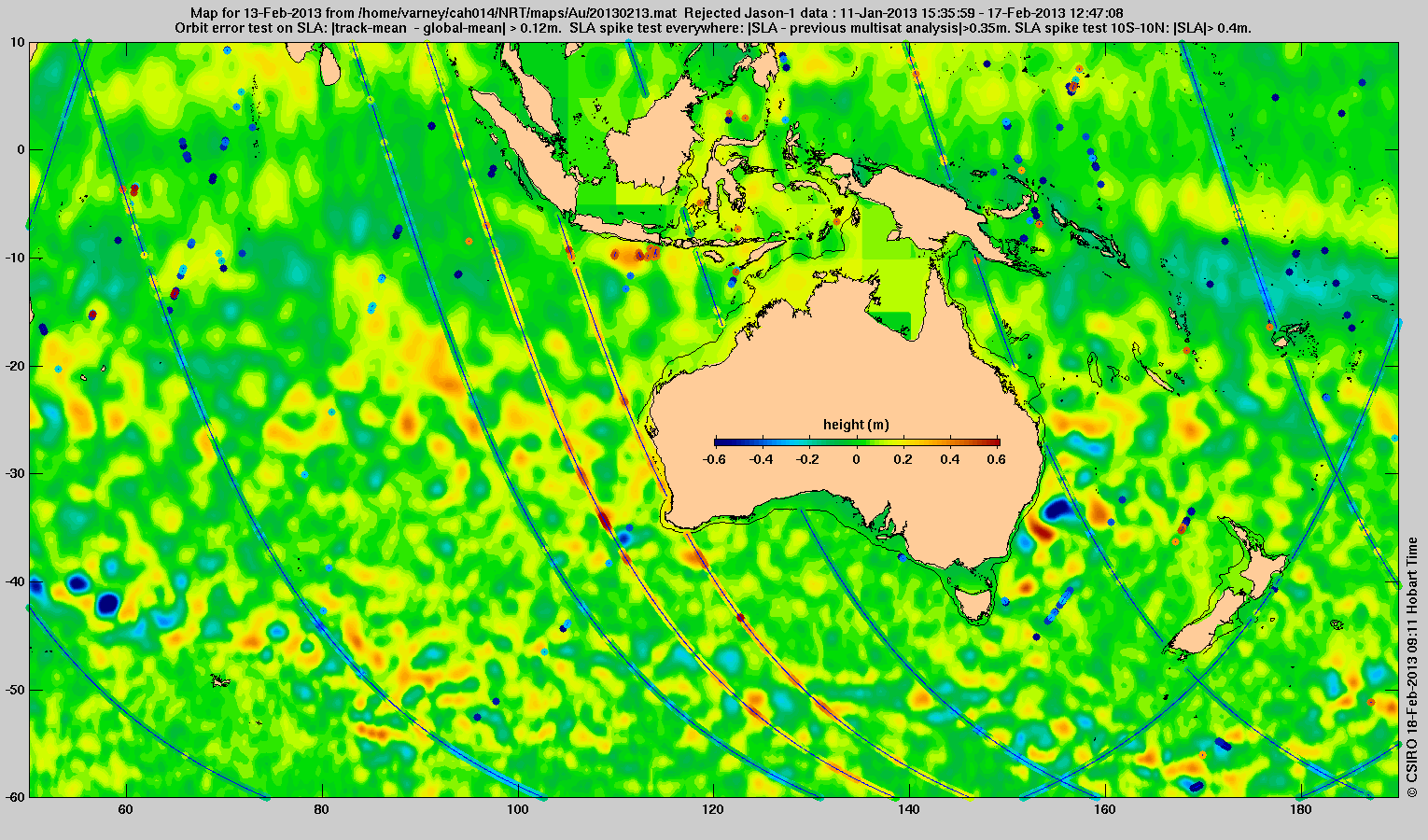The height and width of the screenshot is (840, 1428).
Task: Click latitude axis label 0 on y-axis
Action: [x=22, y=149]
